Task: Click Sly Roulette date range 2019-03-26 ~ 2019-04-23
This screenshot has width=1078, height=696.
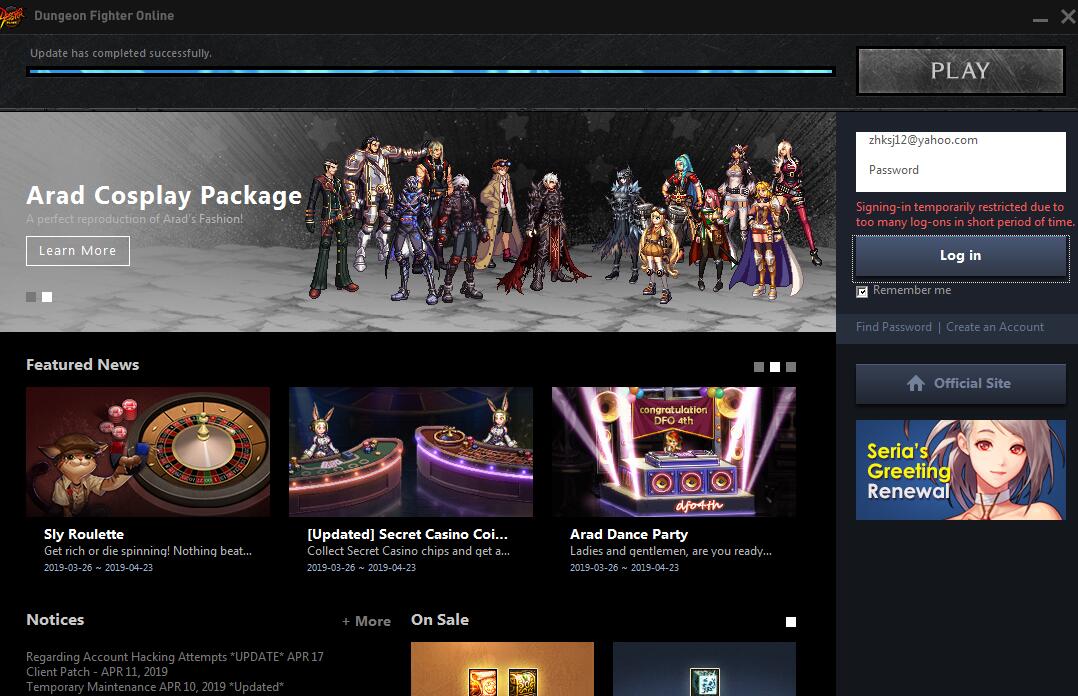Action: [x=98, y=567]
